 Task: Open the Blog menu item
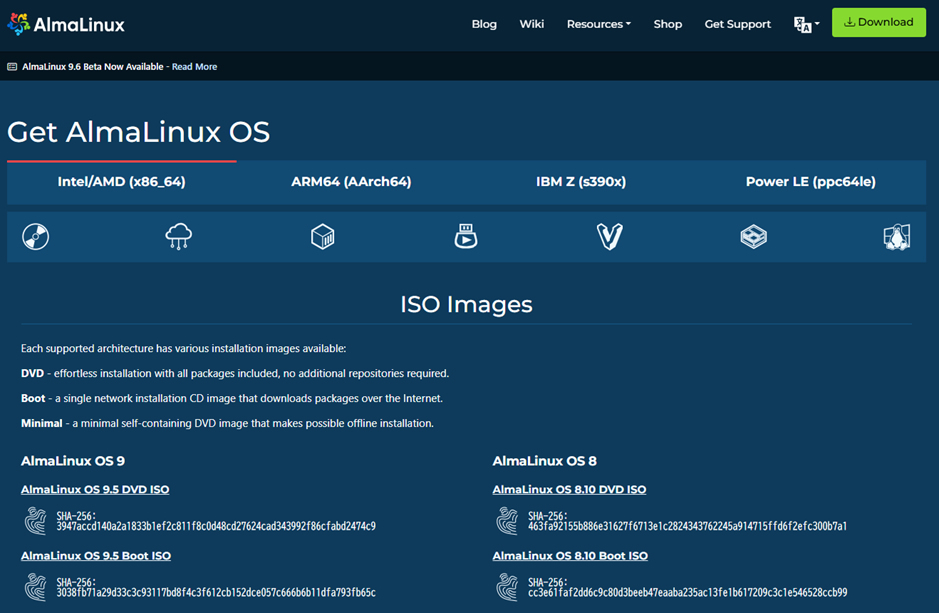pyautogui.click(x=484, y=24)
